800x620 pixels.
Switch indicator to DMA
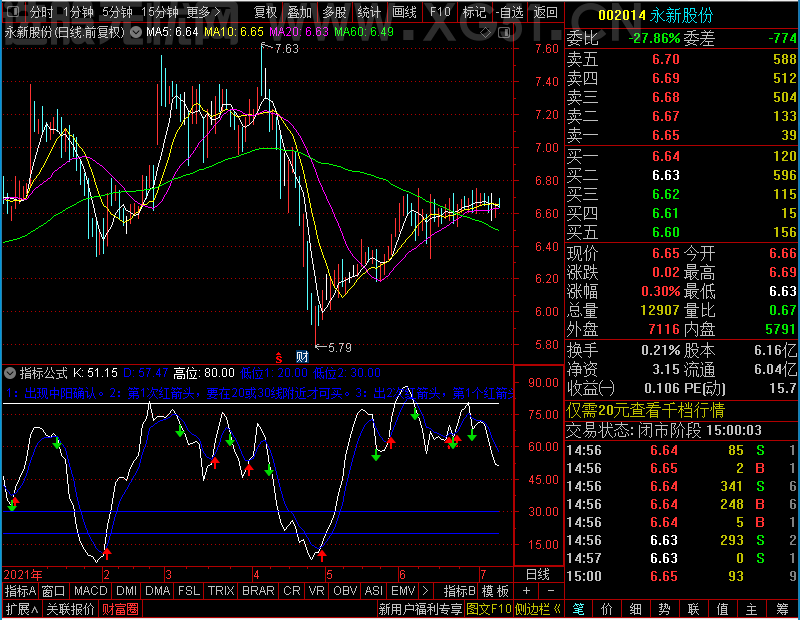[158, 591]
